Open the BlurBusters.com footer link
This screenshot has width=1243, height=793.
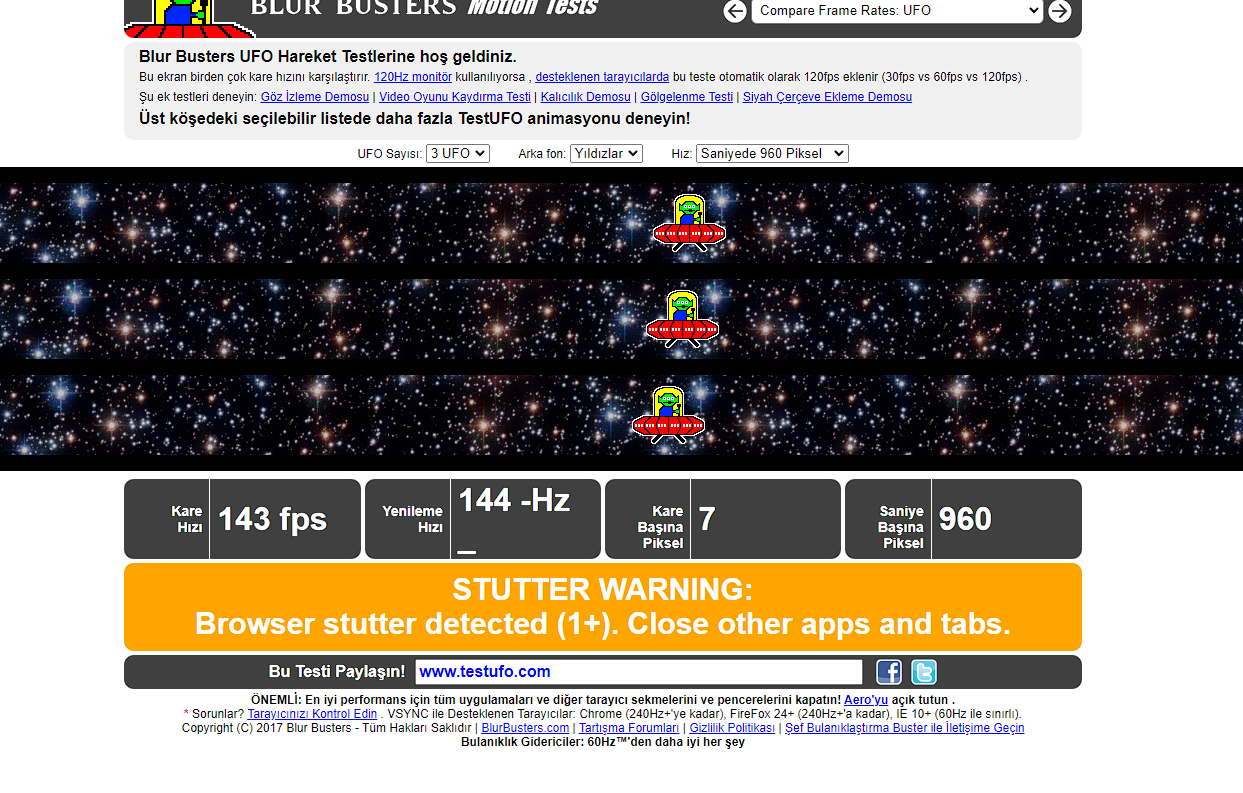tap(525, 728)
